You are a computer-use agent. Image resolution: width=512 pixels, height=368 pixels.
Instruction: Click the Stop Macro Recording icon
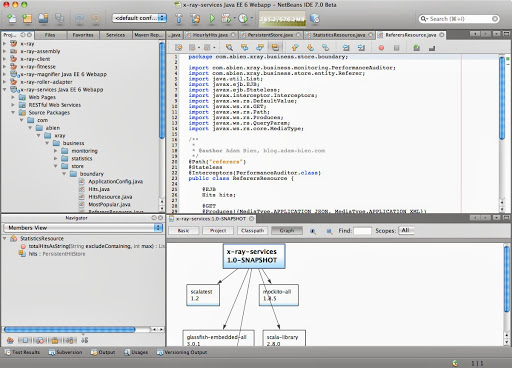tap(396, 48)
